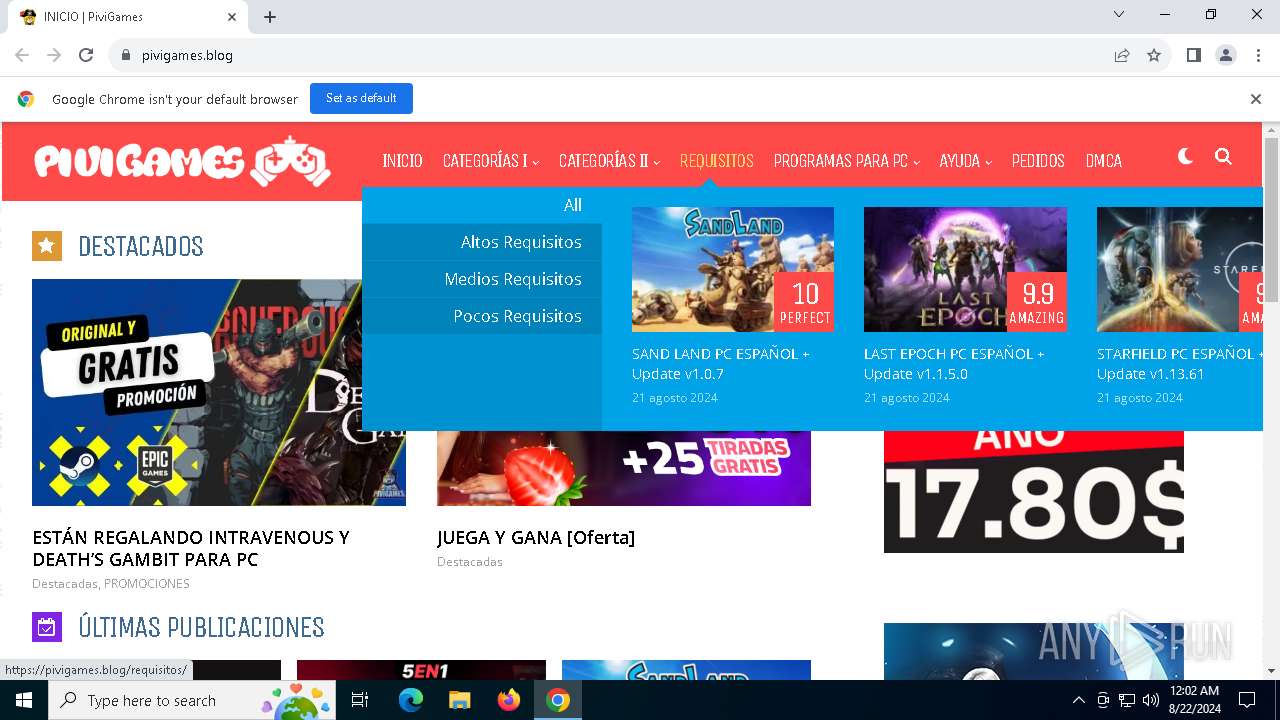
Task: Close the INICIO | PiviGames tab
Action: point(232,17)
